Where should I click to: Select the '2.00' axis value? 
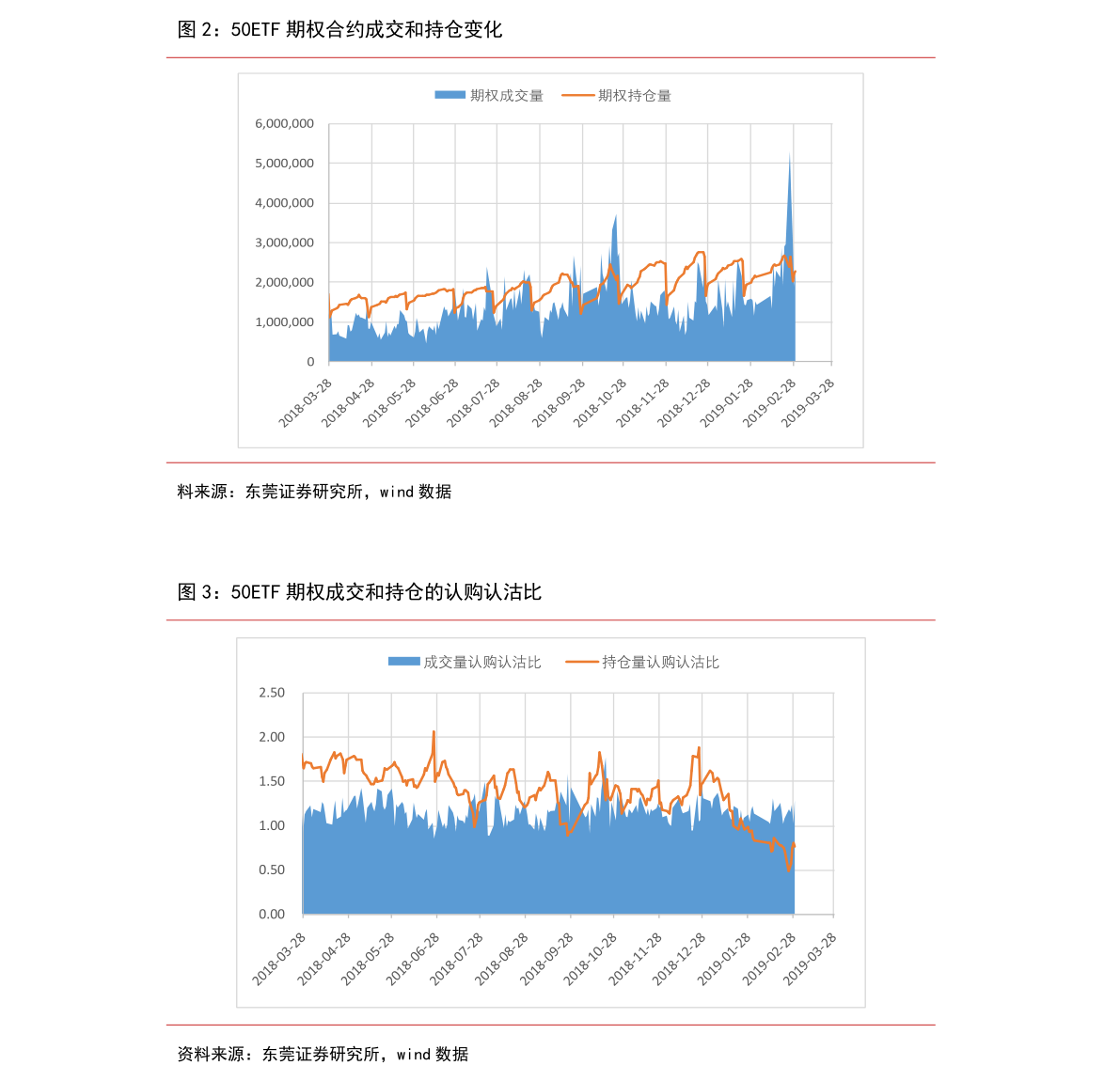(272, 737)
